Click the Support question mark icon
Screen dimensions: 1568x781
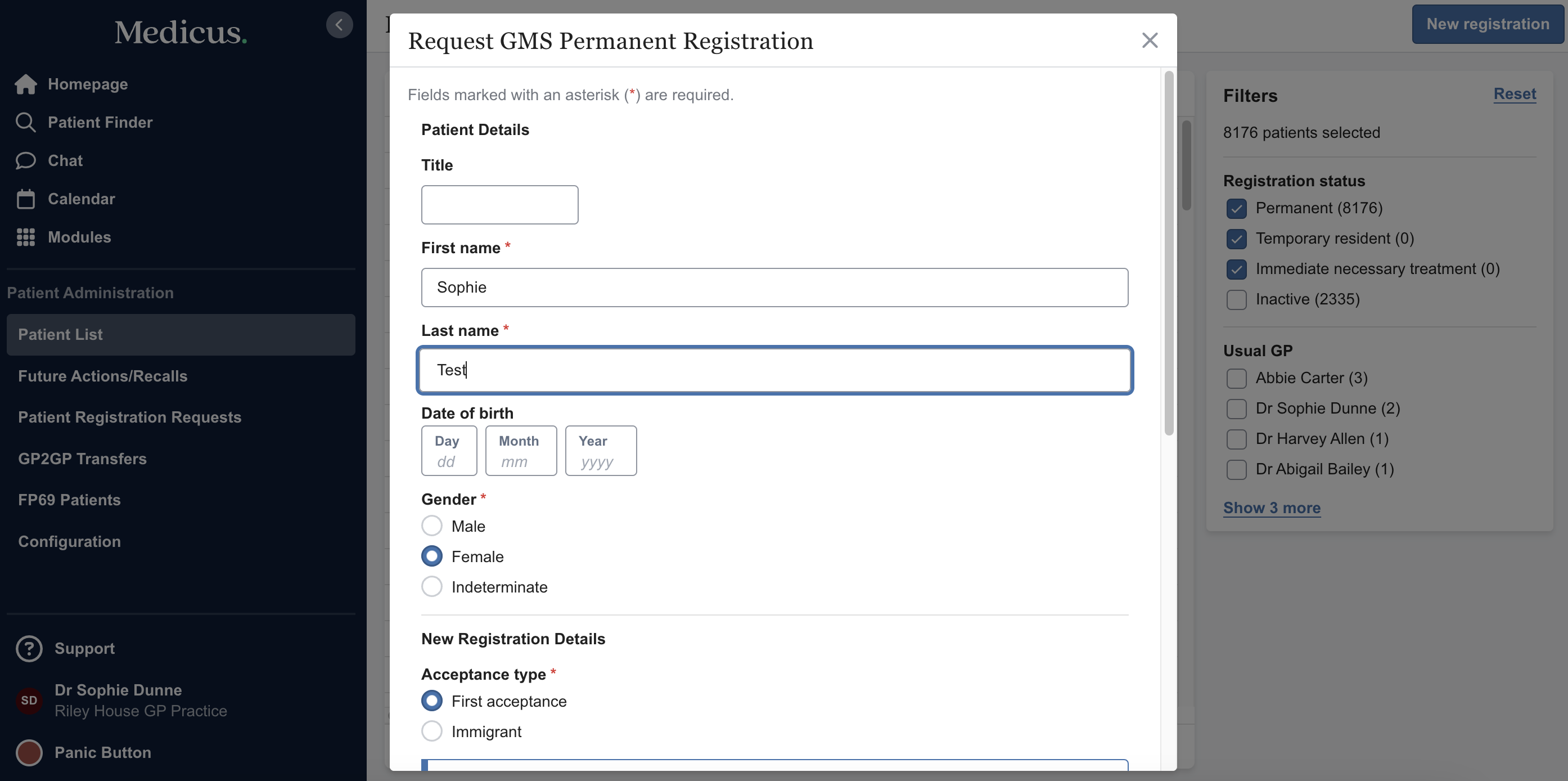coord(29,649)
